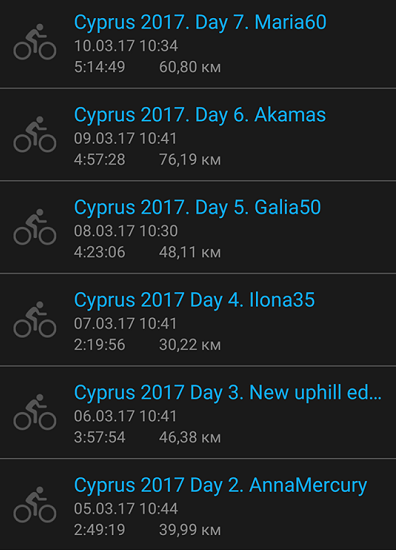Select bike icon for Day 5 Galia50 ride
Image resolution: width=396 pixels, height=550 pixels.
click(35, 227)
